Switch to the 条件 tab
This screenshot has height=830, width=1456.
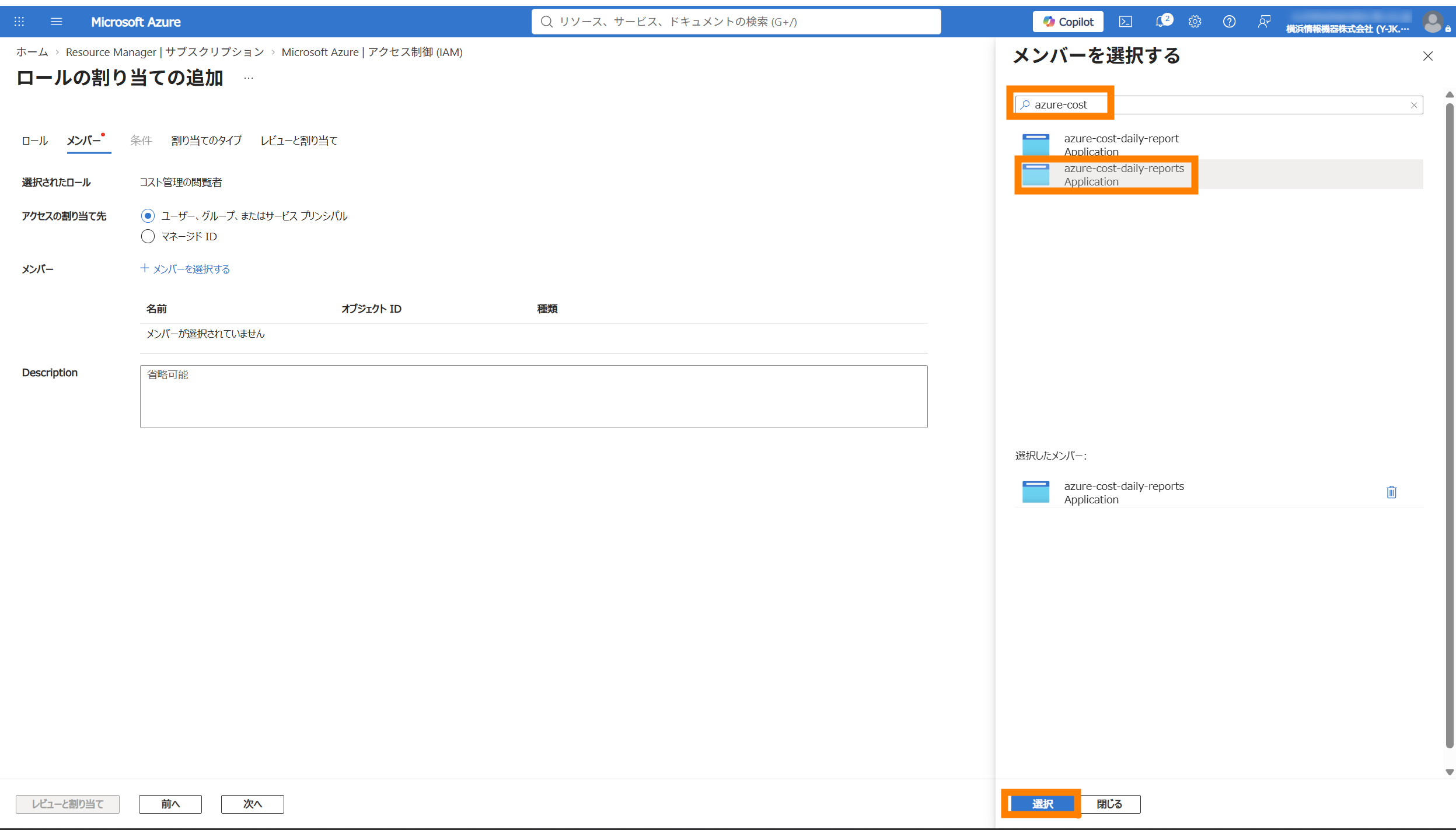[141, 141]
